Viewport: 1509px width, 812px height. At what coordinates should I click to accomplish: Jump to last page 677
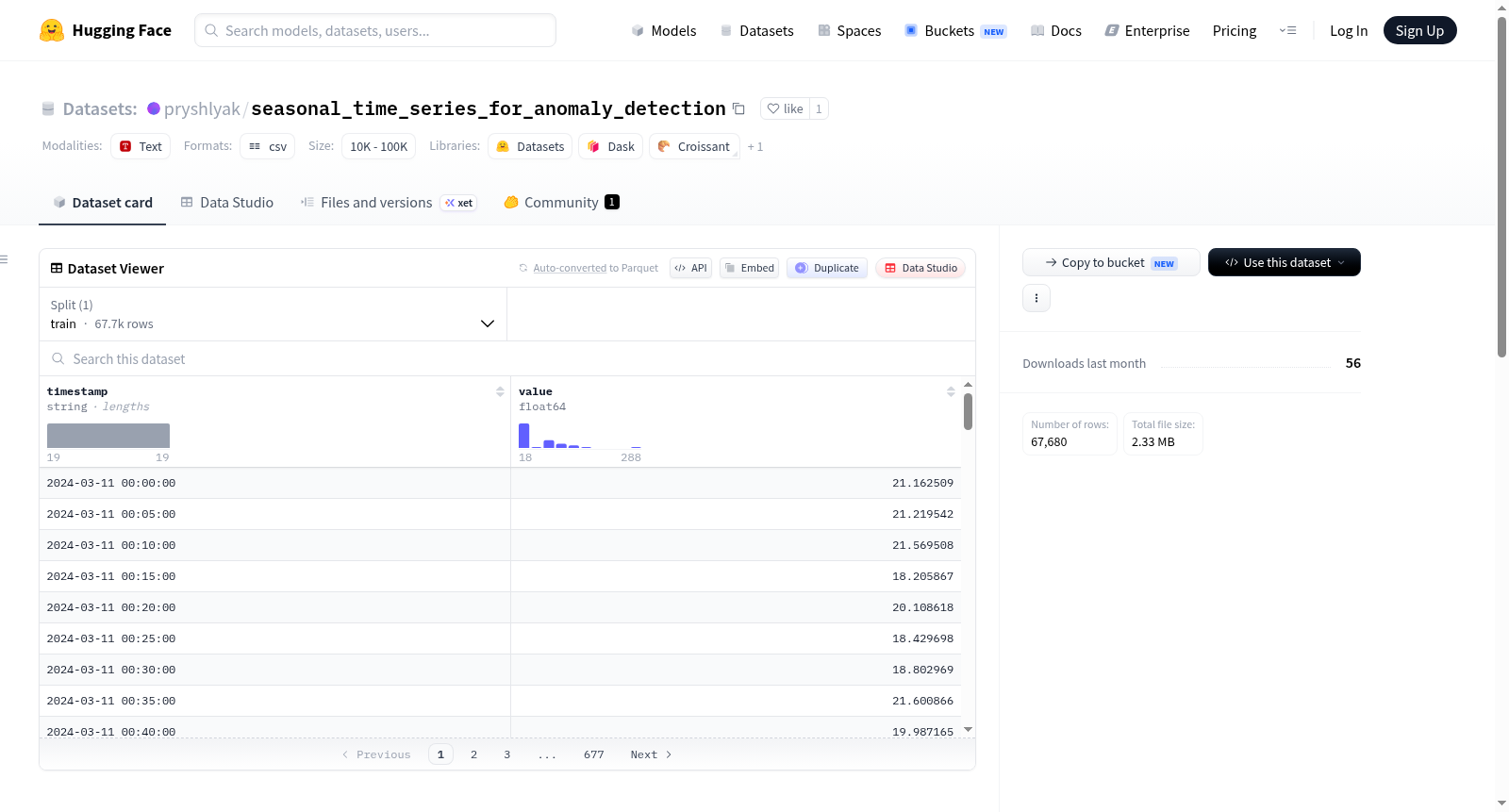593,754
